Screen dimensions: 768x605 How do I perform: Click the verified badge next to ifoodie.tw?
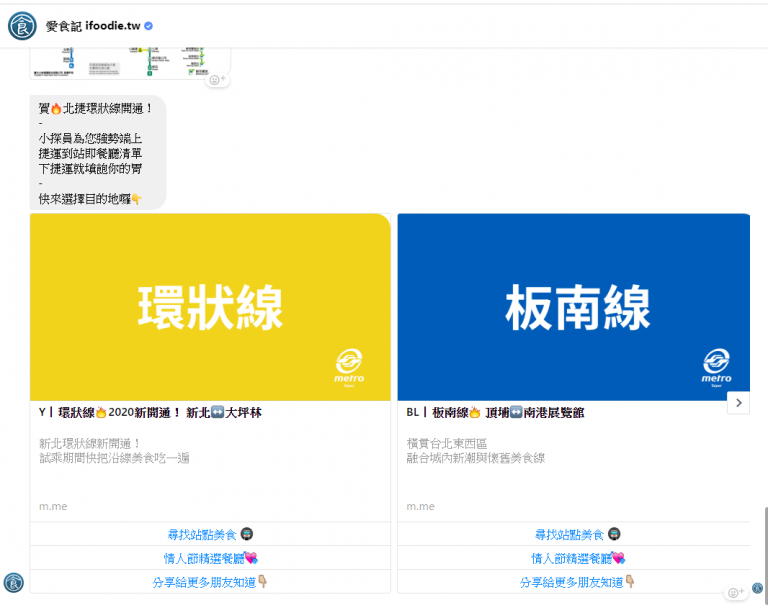coord(148,26)
